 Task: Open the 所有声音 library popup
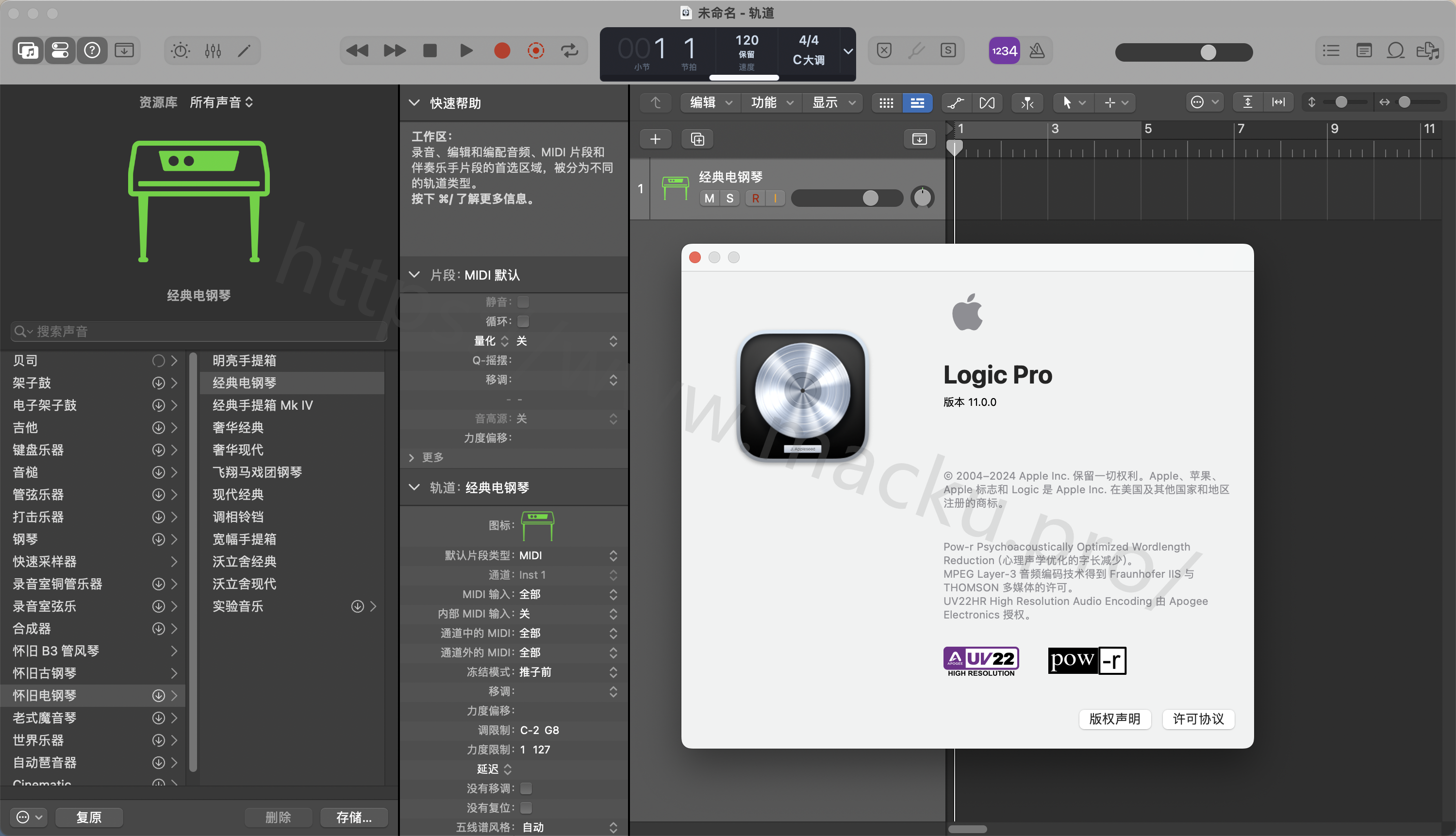pyautogui.click(x=221, y=102)
